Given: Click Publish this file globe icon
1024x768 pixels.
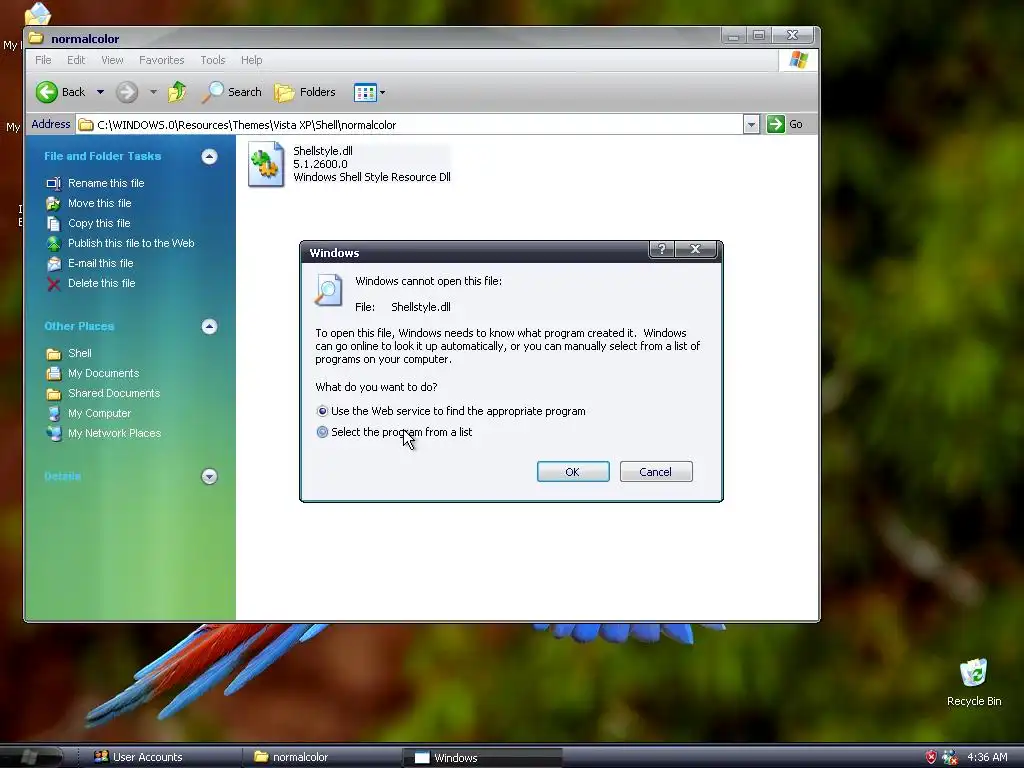Looking at the screenshot, I should click(x=54, y=244).
